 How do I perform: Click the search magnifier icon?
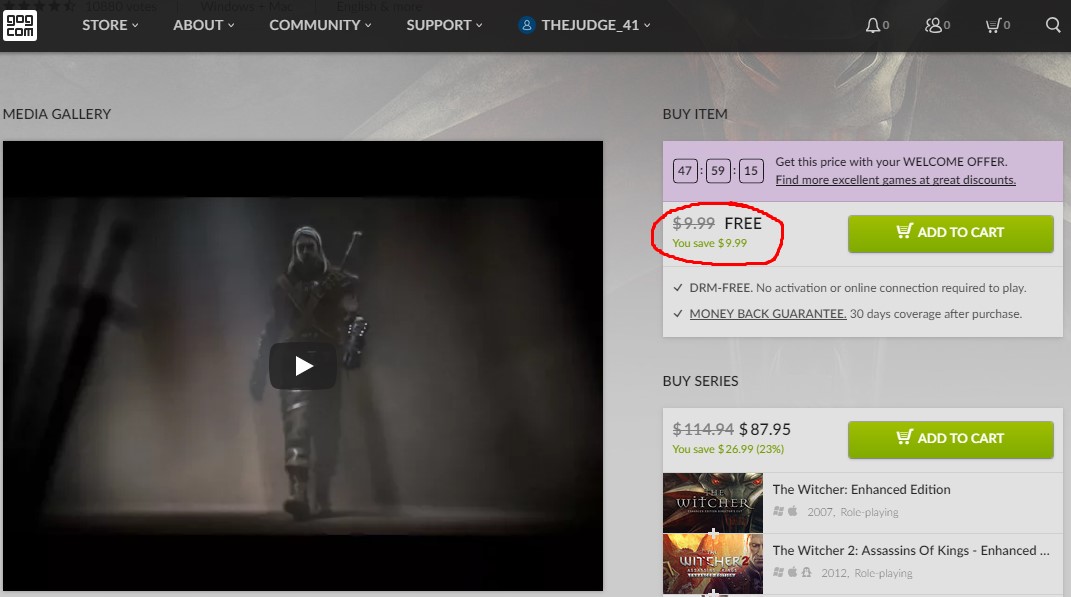(x=1053, y=25)
